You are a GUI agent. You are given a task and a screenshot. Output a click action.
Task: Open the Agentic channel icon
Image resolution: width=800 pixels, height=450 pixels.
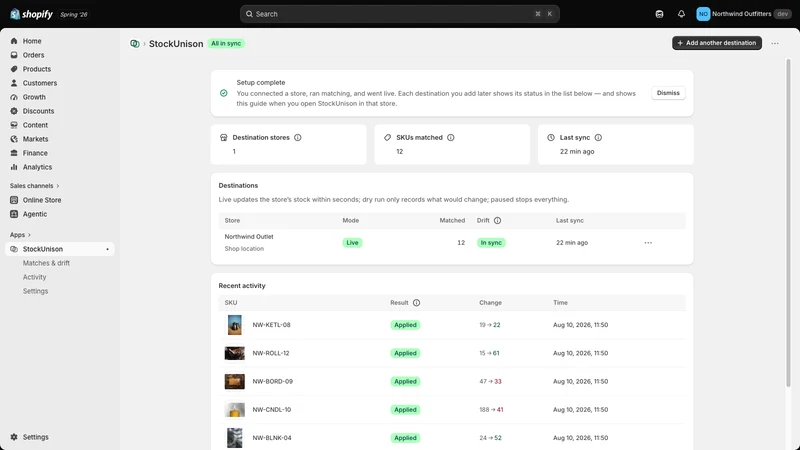click(14, 214)
